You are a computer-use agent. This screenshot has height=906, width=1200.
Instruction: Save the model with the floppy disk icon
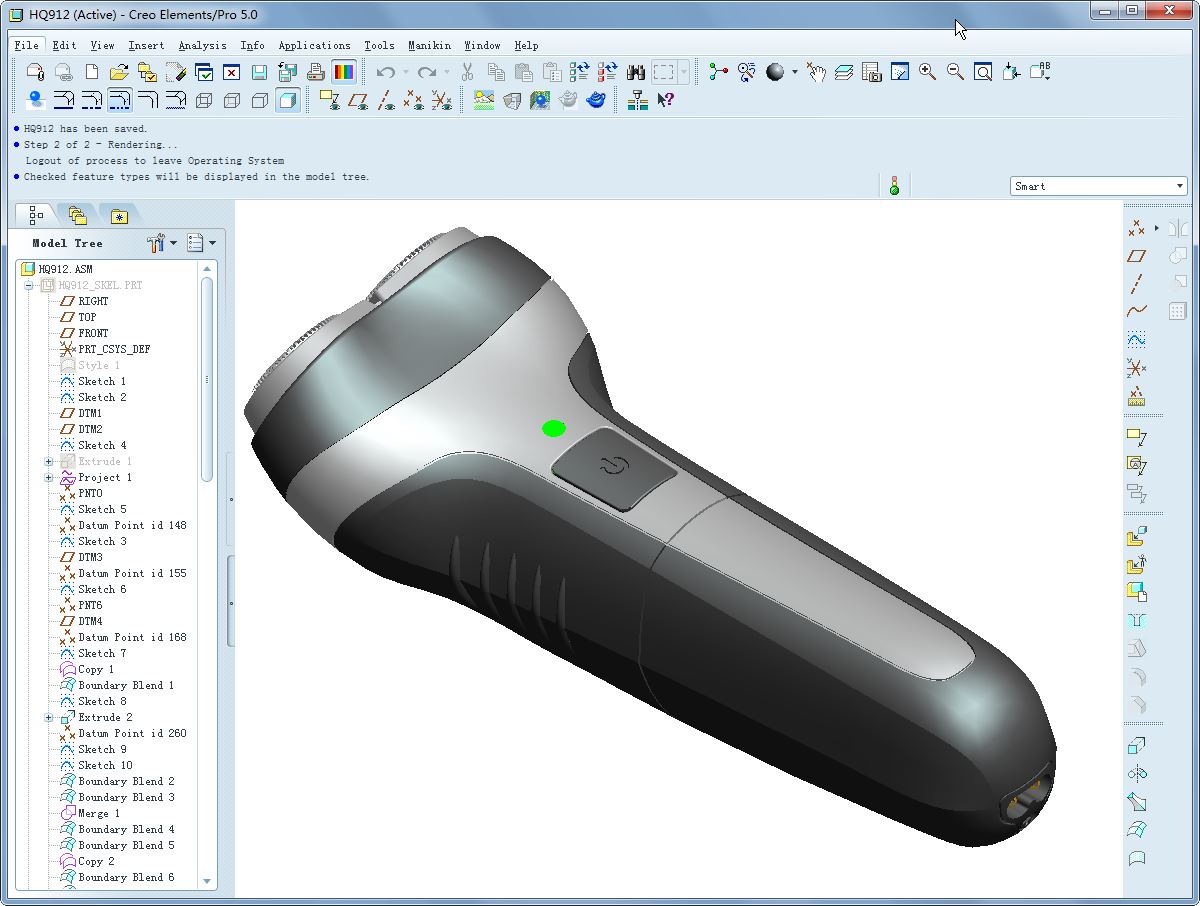point(259,72)
